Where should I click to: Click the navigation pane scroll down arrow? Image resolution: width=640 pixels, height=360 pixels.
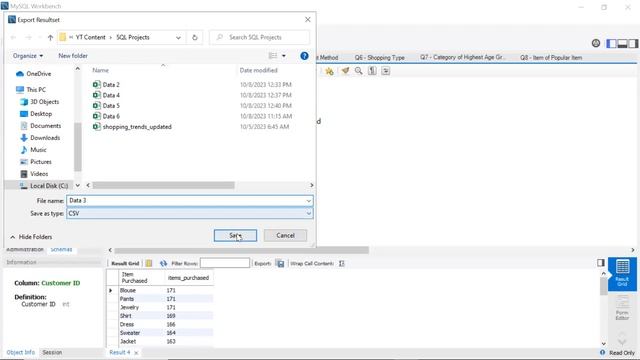tap(78, 185)
